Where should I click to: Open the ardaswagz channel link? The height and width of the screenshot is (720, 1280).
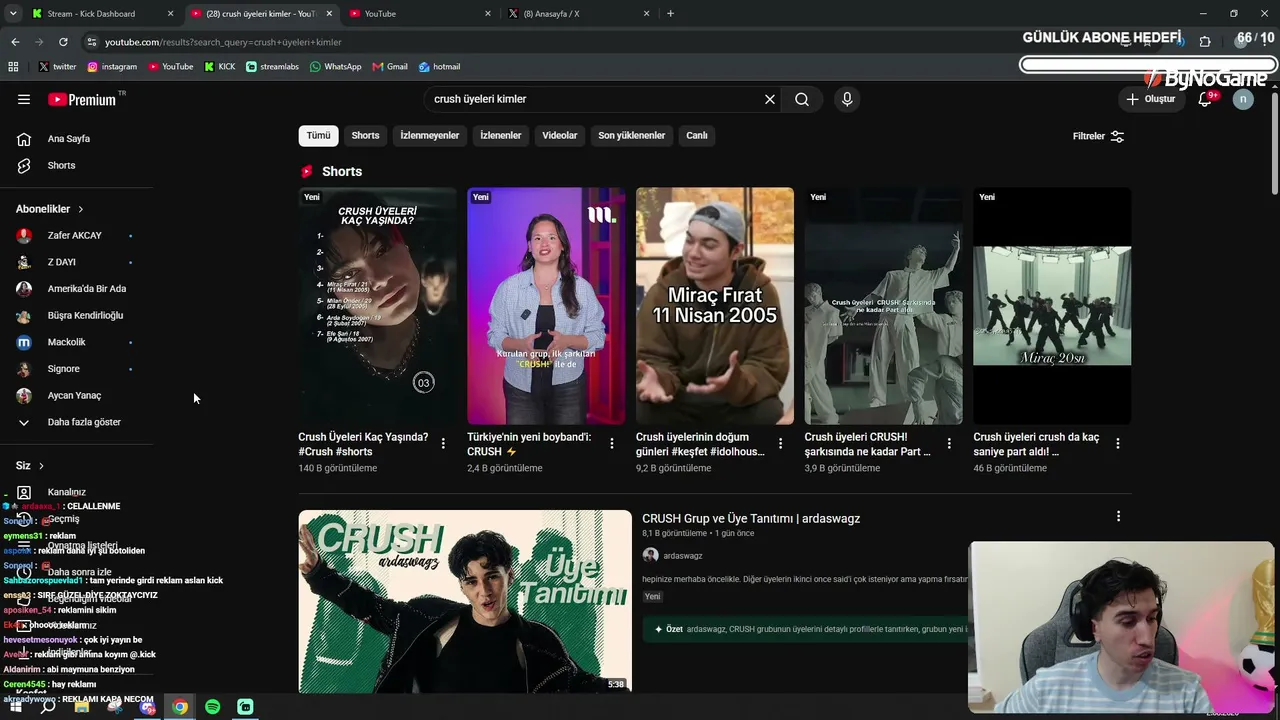683,556
